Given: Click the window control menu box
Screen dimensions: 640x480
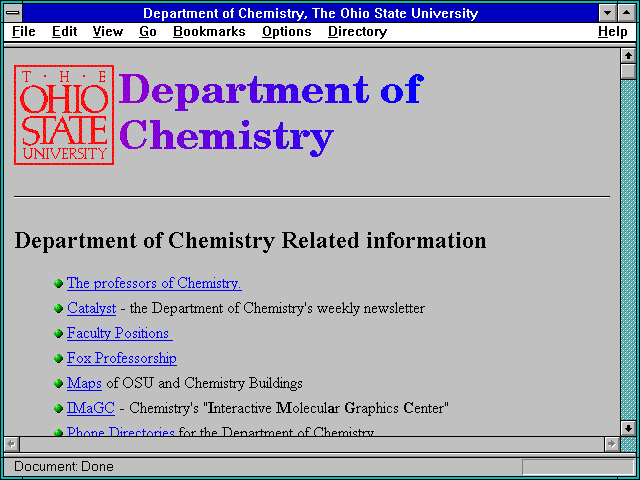Looking at the screenshot, I should [13, 13].
